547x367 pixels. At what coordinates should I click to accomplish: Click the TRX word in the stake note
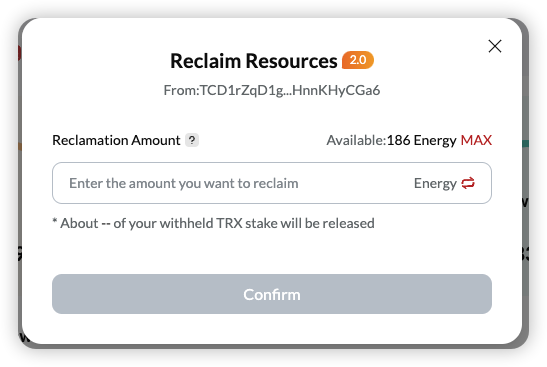pos(229,223)
